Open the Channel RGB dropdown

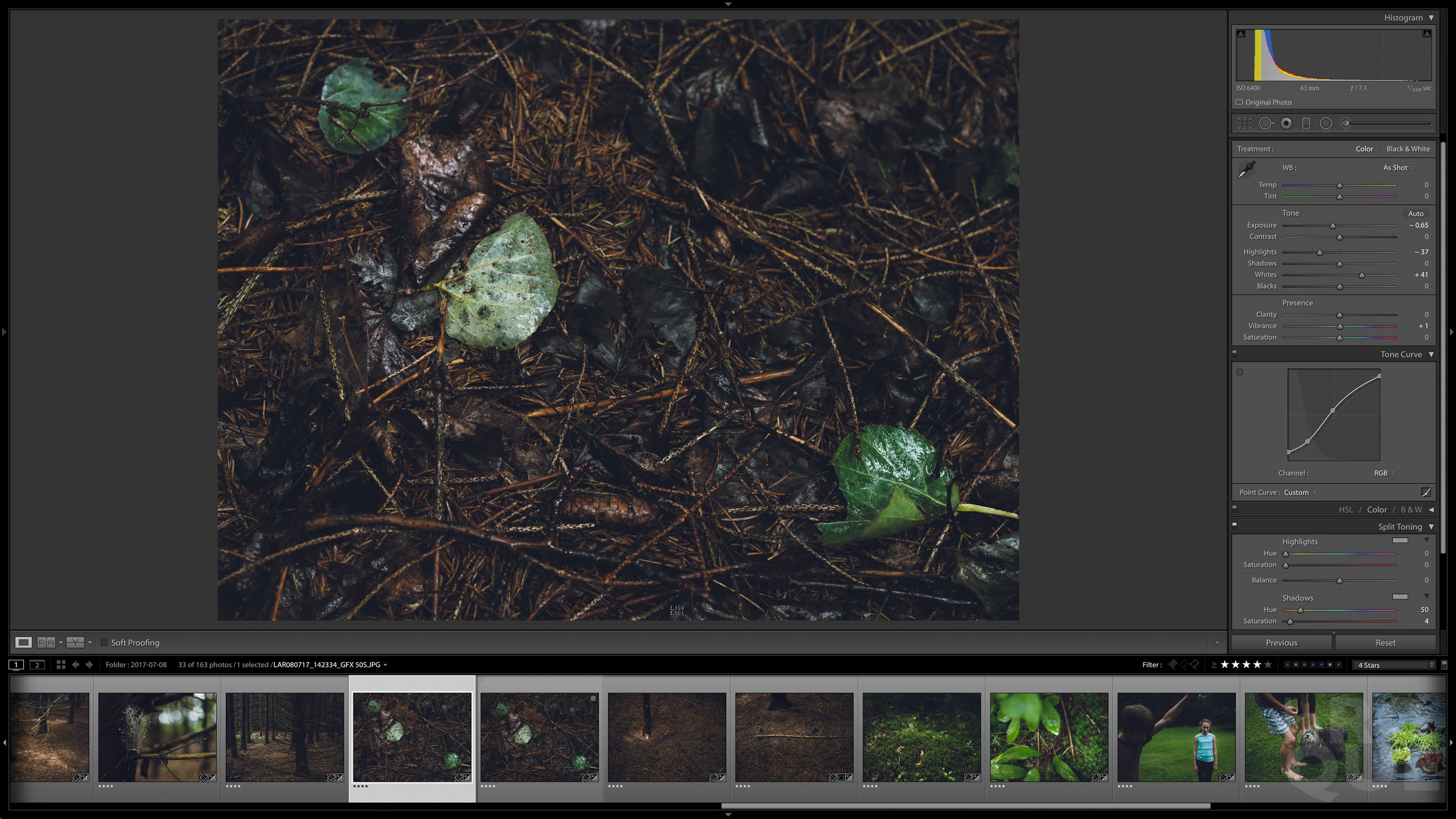point(1384,473)
